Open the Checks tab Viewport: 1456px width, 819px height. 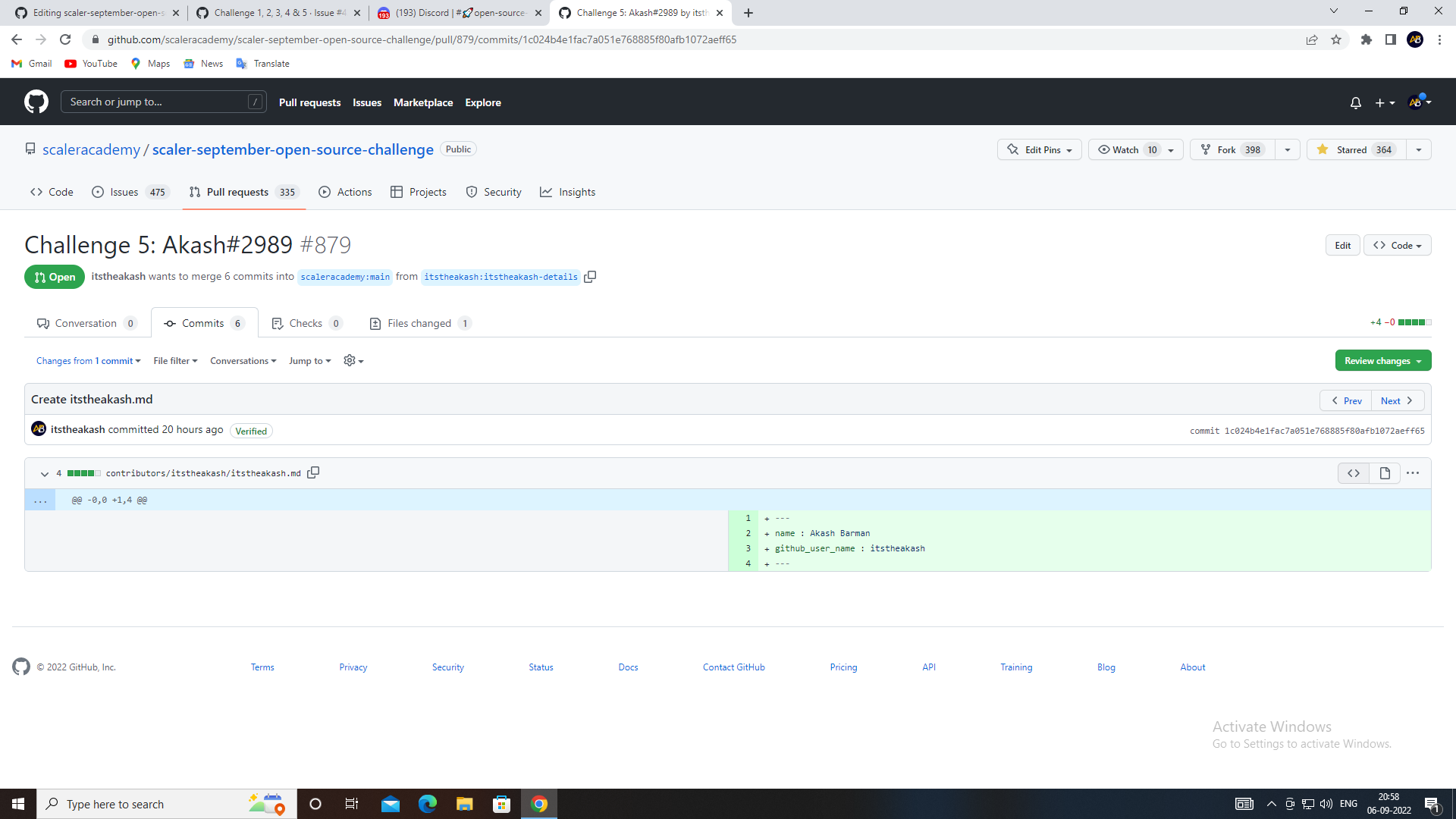click(306, 322)
